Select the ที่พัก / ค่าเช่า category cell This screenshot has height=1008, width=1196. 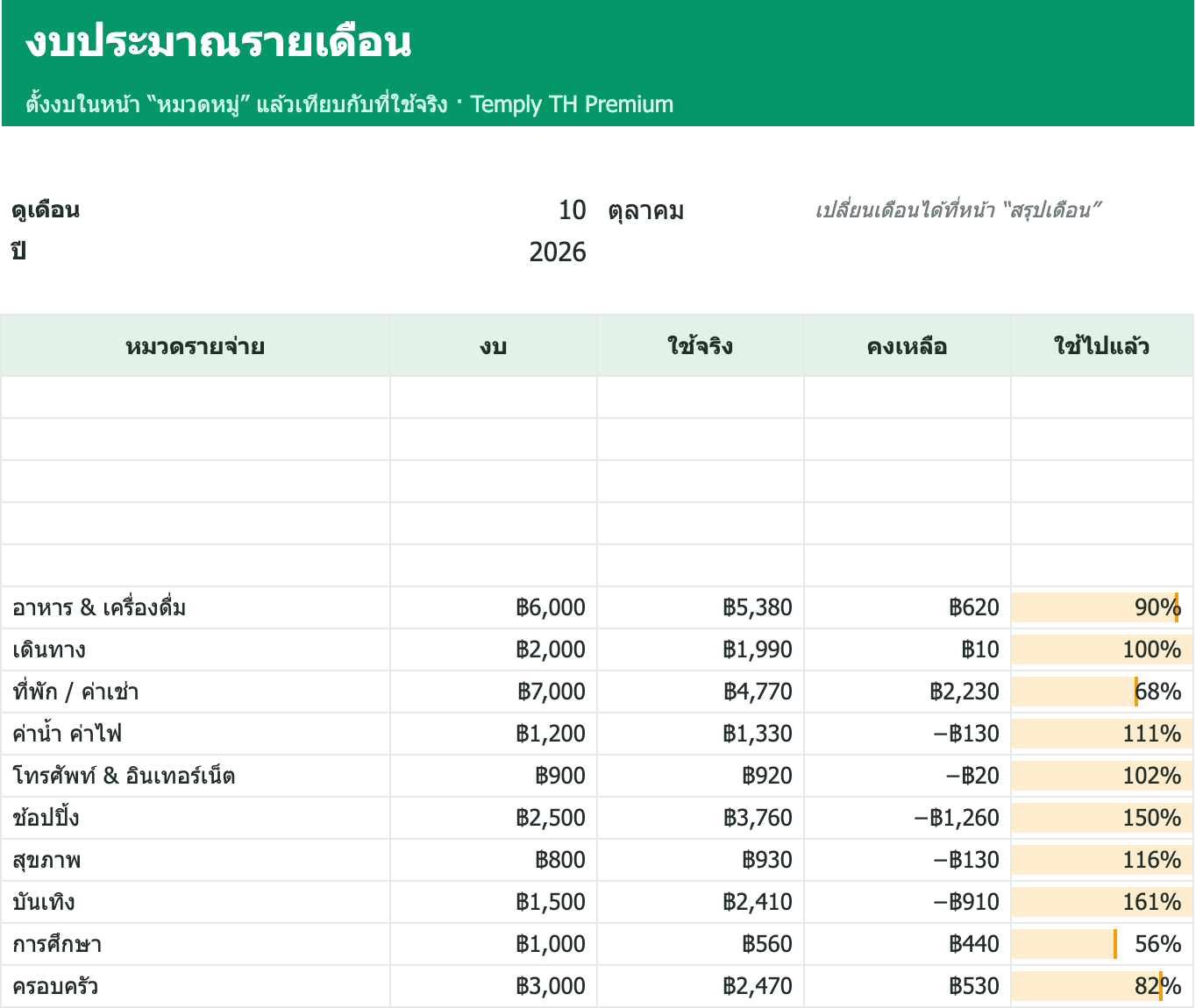coord(196,692)
